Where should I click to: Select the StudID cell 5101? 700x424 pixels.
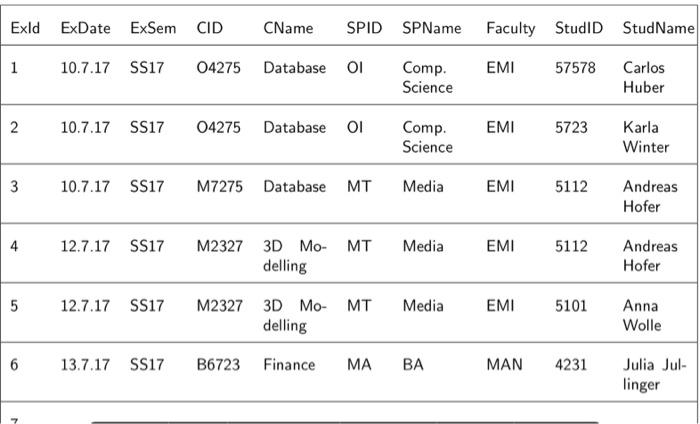click(571, 306)
